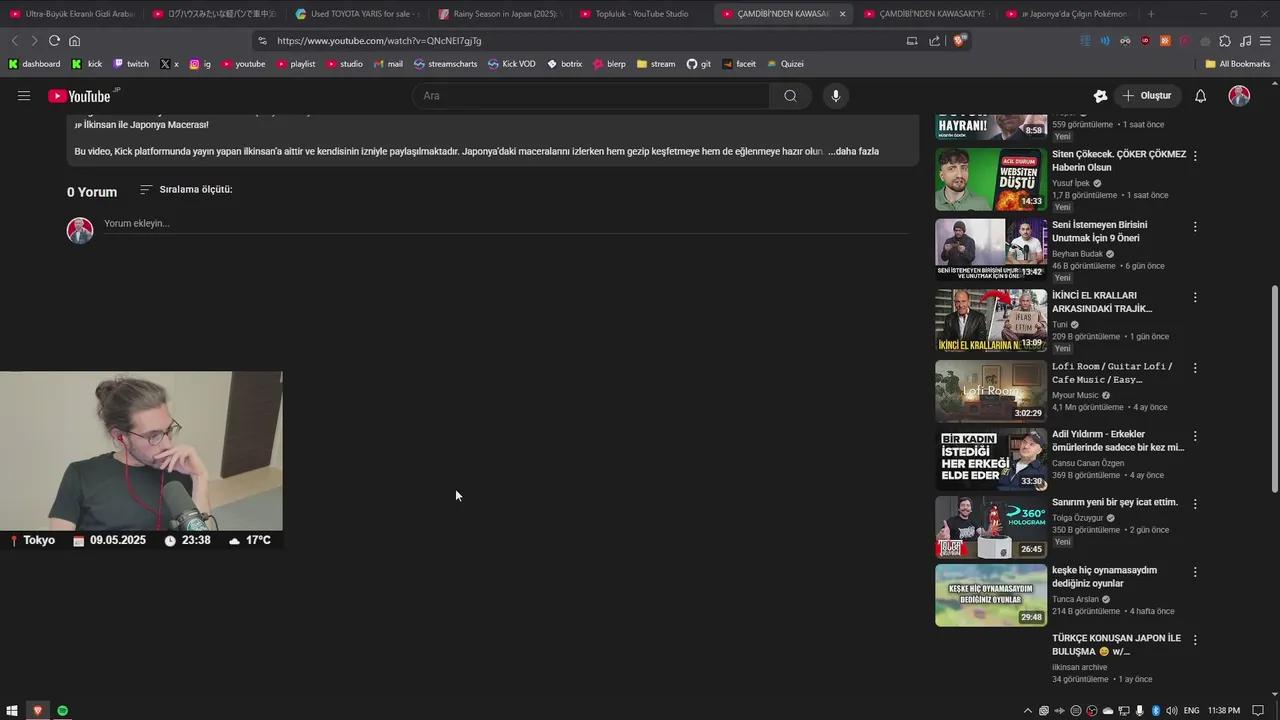Open Spotify from the taskbar

62,710
